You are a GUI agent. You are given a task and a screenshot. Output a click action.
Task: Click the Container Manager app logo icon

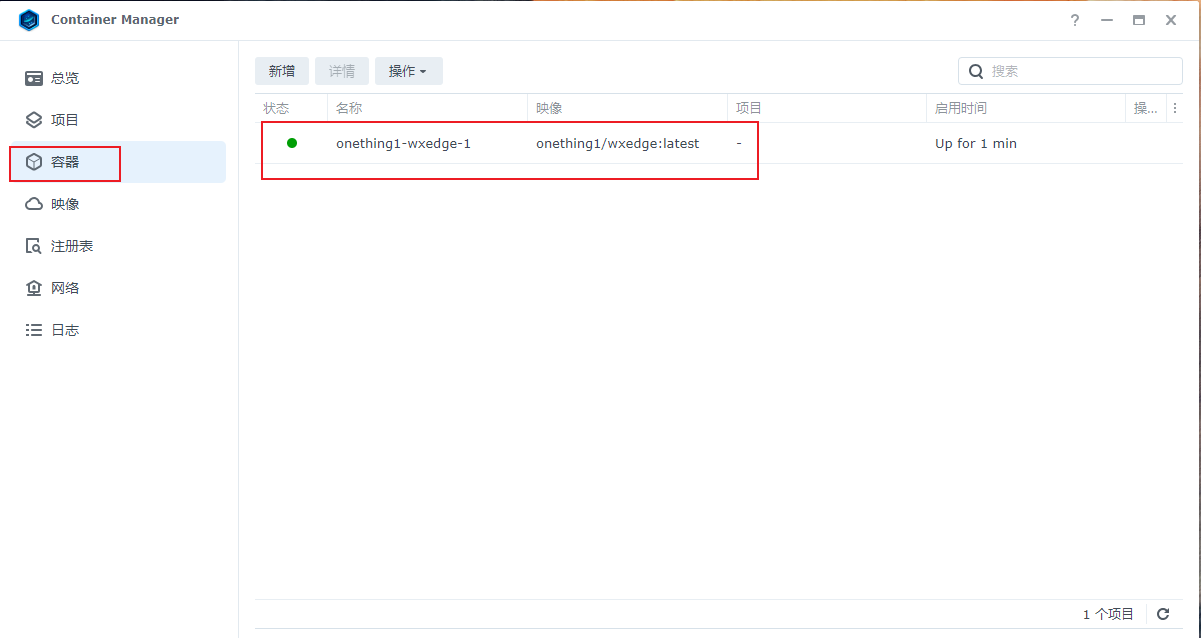click(x=29, y=20)
